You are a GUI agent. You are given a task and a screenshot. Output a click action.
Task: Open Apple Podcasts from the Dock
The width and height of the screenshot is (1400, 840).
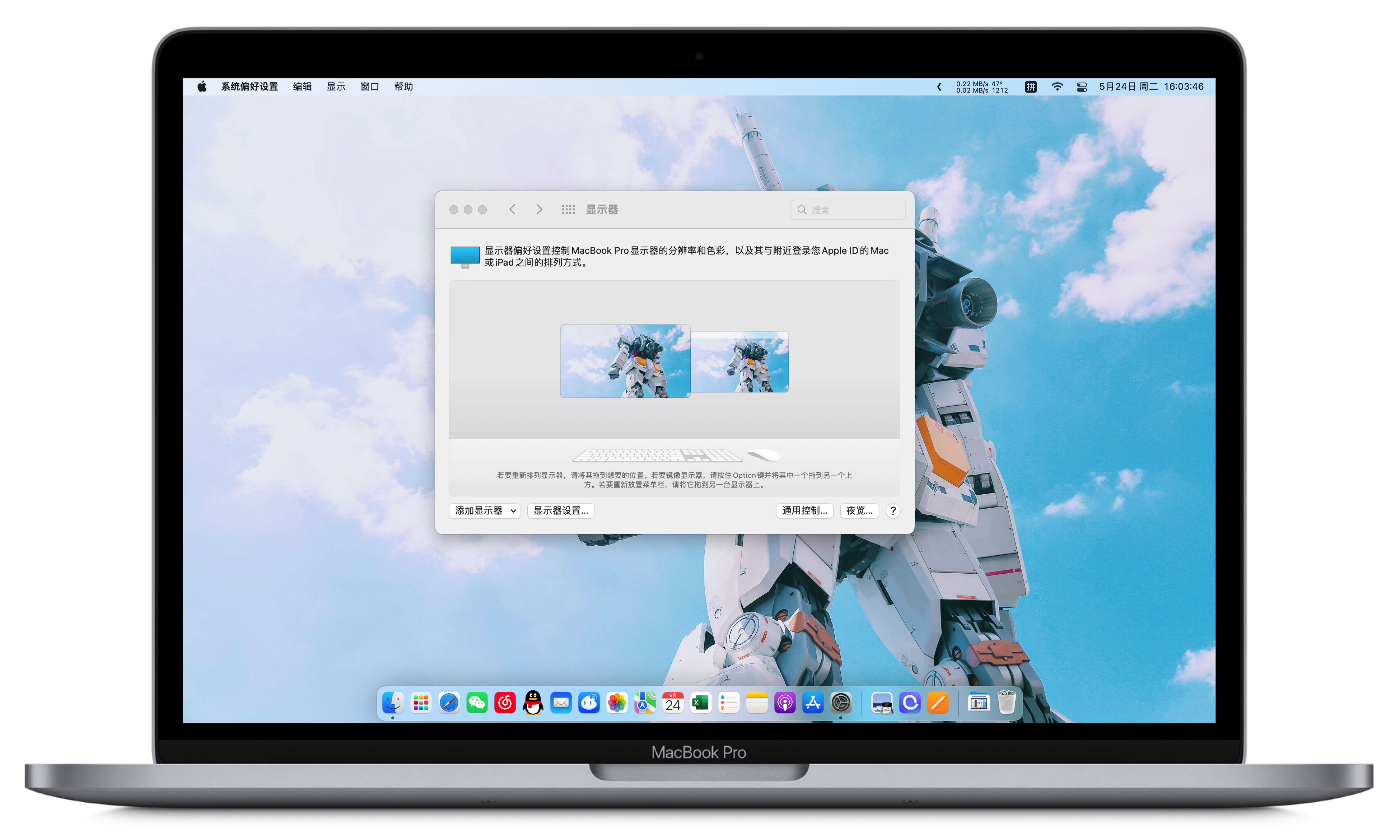pos(785,703)
